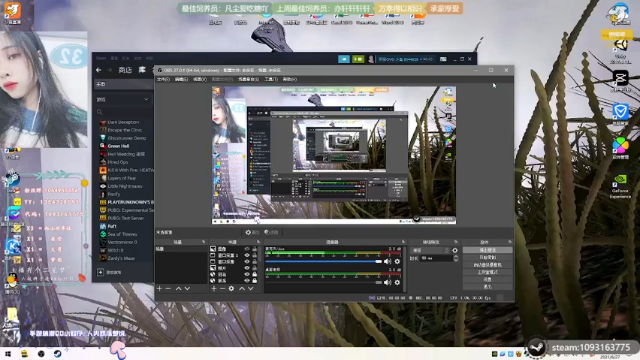Increase transition duration with stepper arrow
This screenshot has height=360, width=640.
[456, 257]
